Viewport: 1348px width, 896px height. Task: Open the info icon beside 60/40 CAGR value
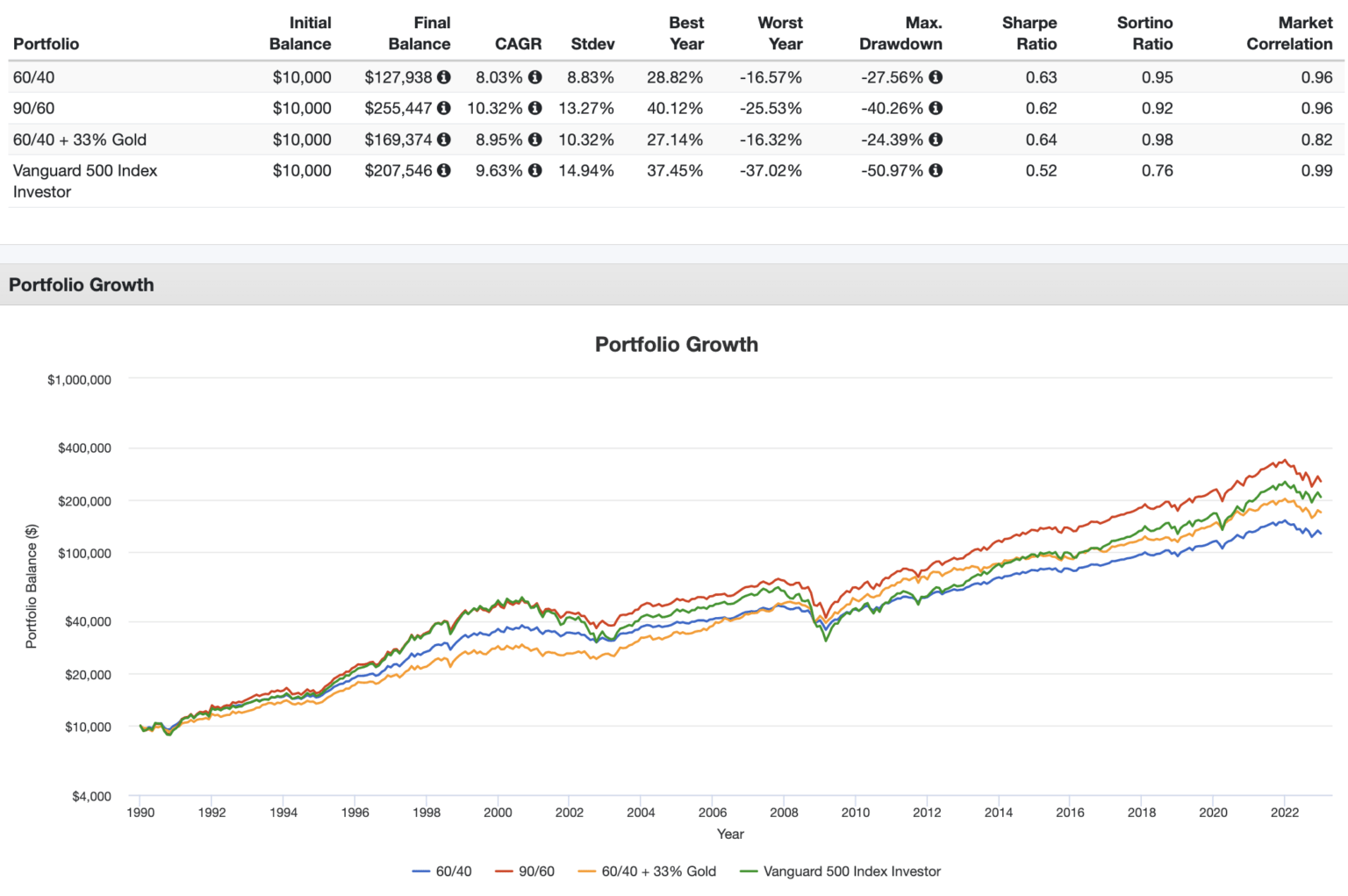(535, 77)
